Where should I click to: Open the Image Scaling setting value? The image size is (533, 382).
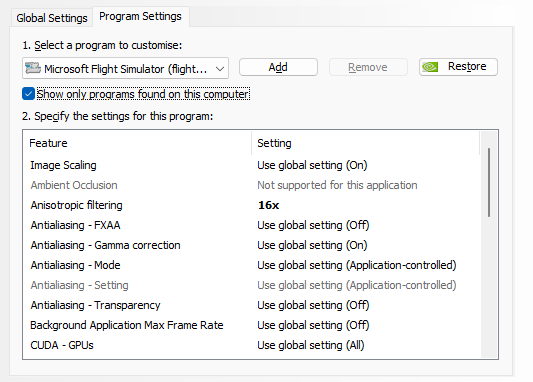coord(312,165)
